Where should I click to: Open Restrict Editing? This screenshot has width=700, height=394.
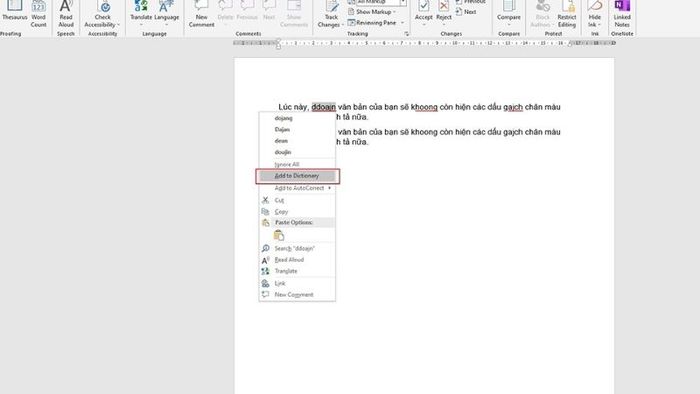coord(567,14)
